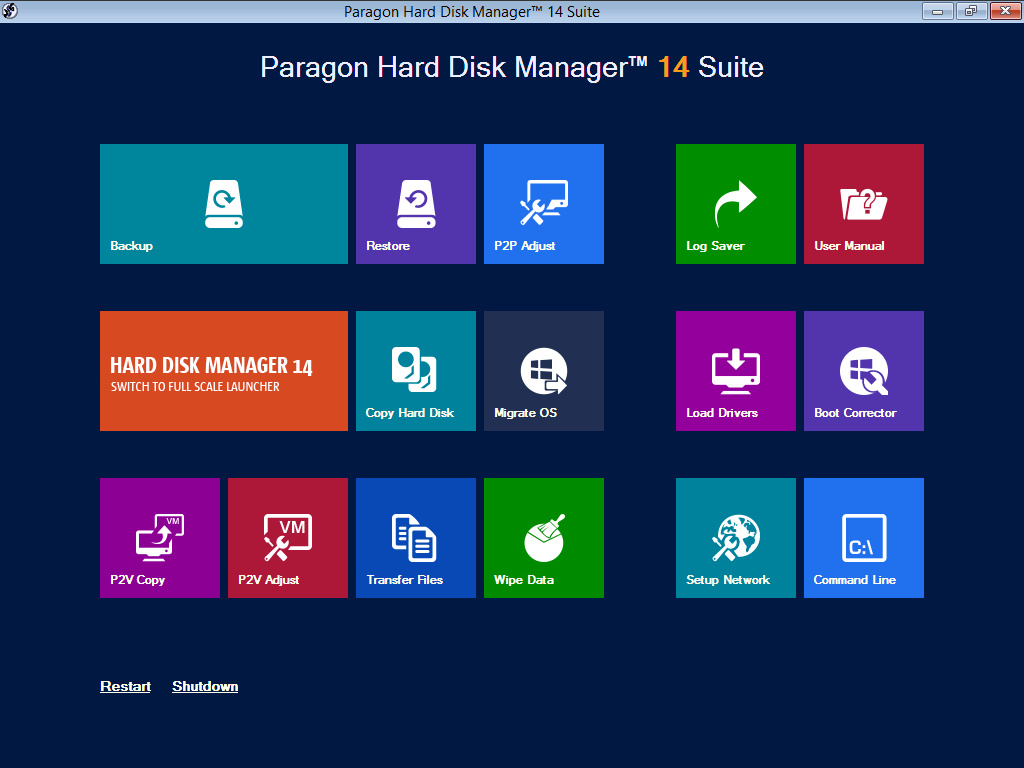Open the P2V Copy tile

[159, 537]
